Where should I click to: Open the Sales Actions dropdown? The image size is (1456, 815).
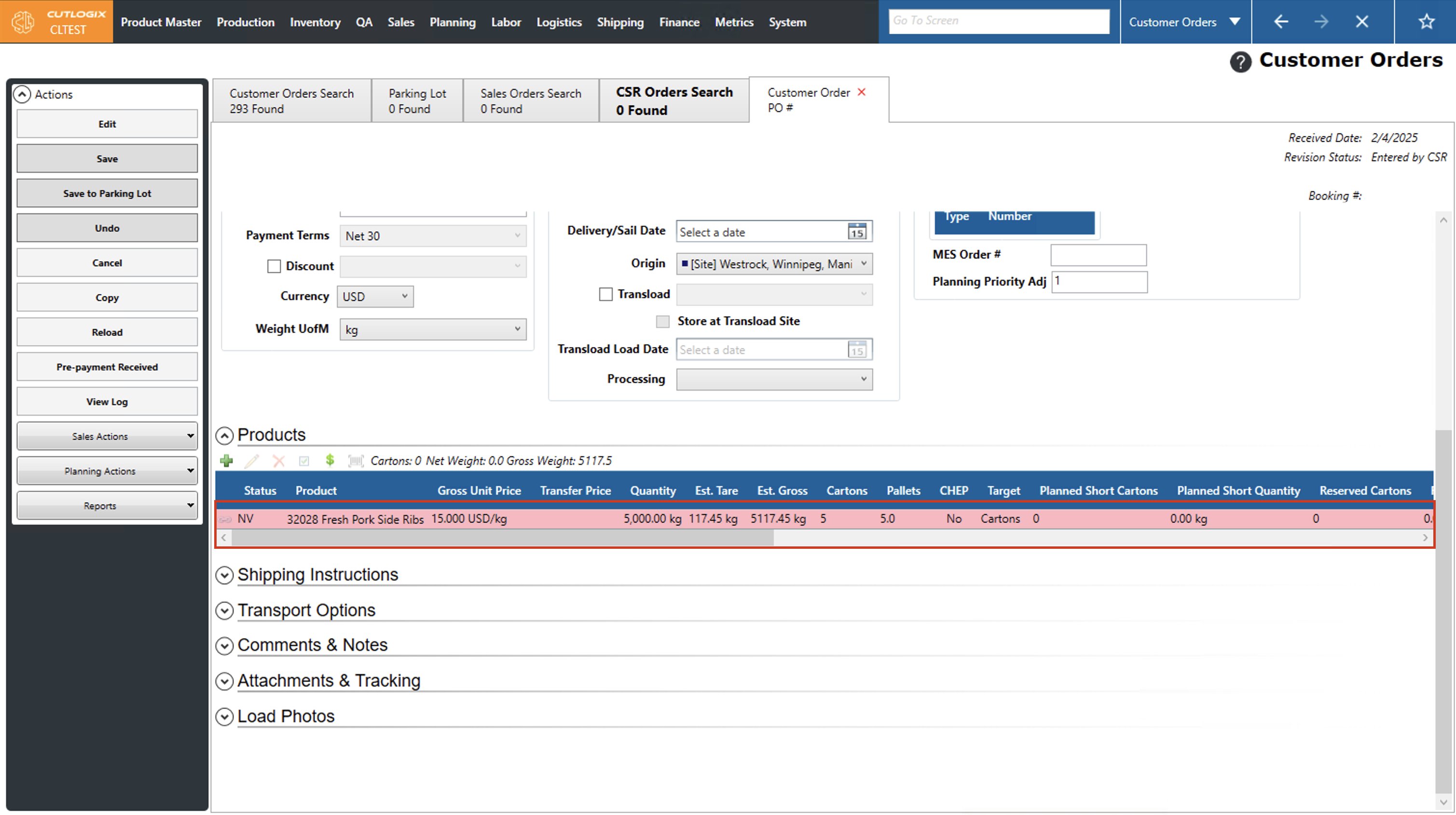coord(107,436)
